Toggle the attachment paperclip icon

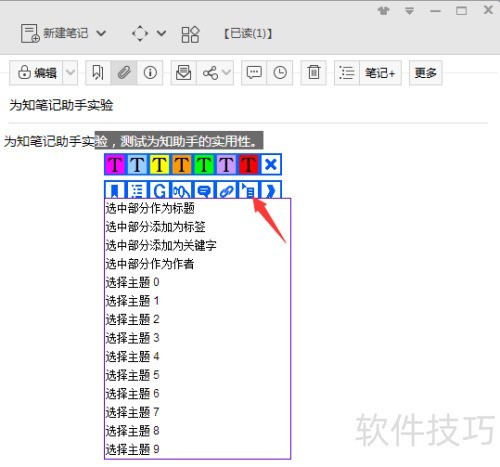124,73
